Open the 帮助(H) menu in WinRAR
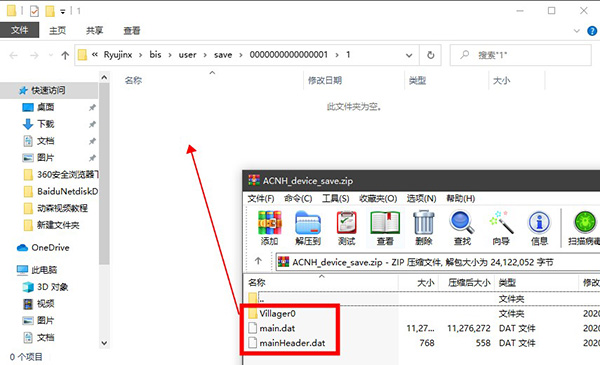 point(461,199)
